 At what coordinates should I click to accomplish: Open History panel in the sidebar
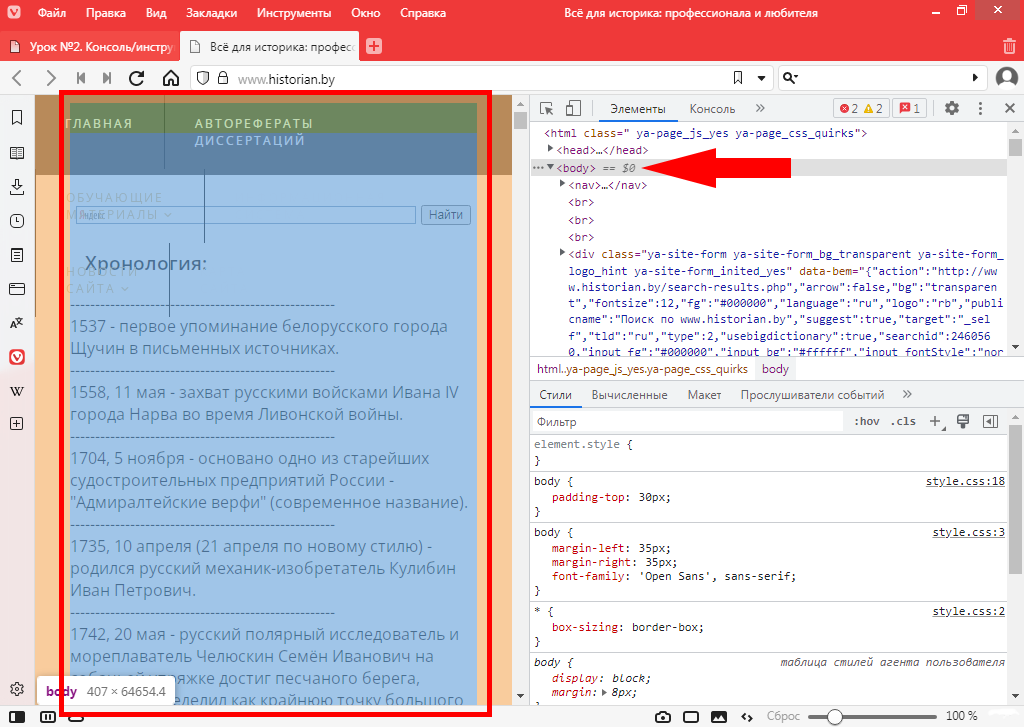tap(17, 221)
